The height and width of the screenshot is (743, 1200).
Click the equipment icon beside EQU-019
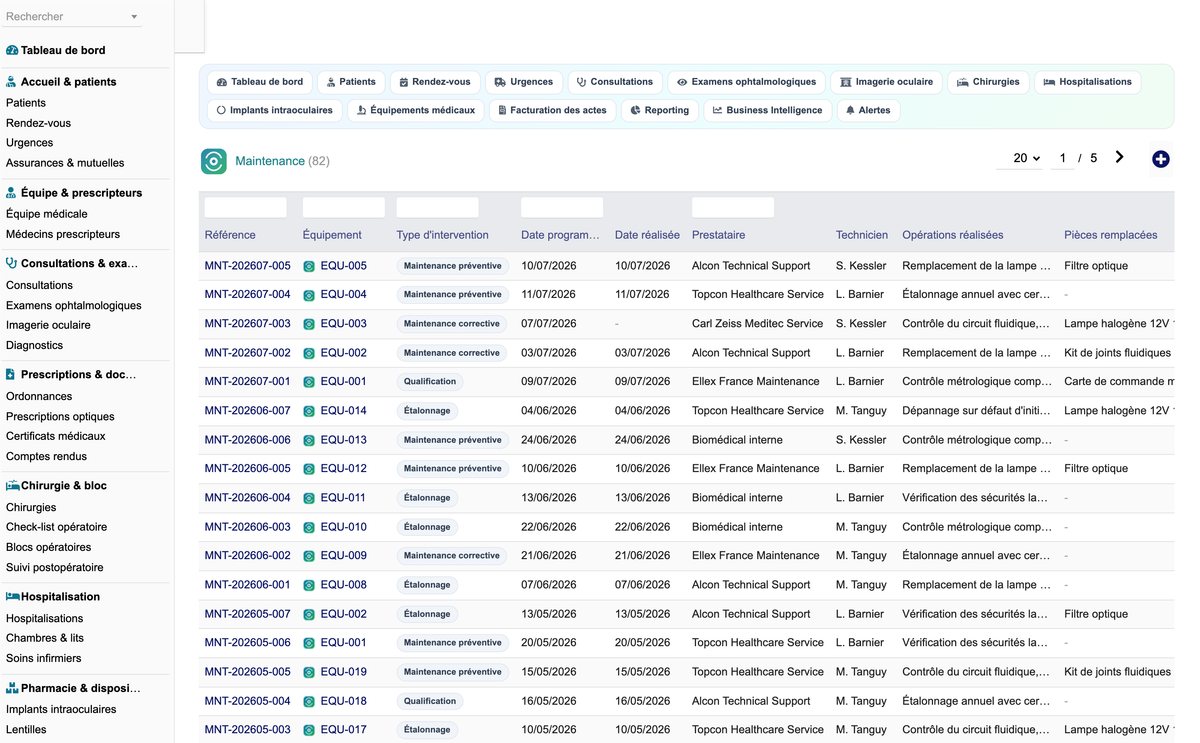click(309, 672)
